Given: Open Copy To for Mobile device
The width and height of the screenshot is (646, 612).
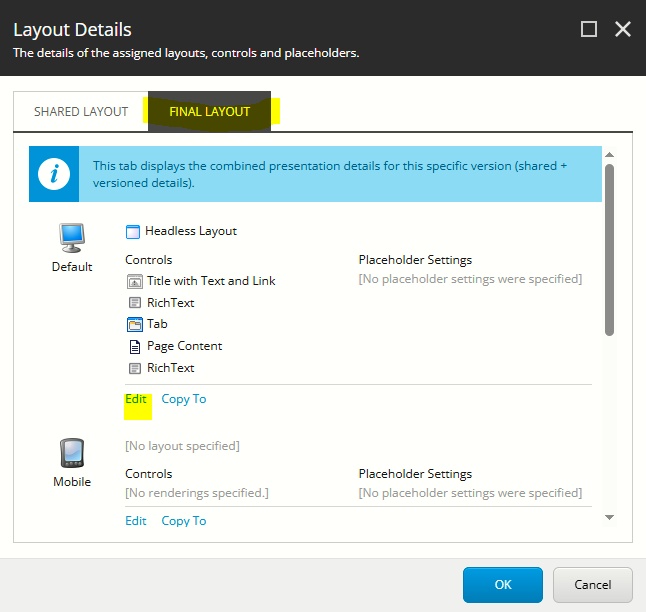Looking at the screenshot, I should tap(184, 521).
